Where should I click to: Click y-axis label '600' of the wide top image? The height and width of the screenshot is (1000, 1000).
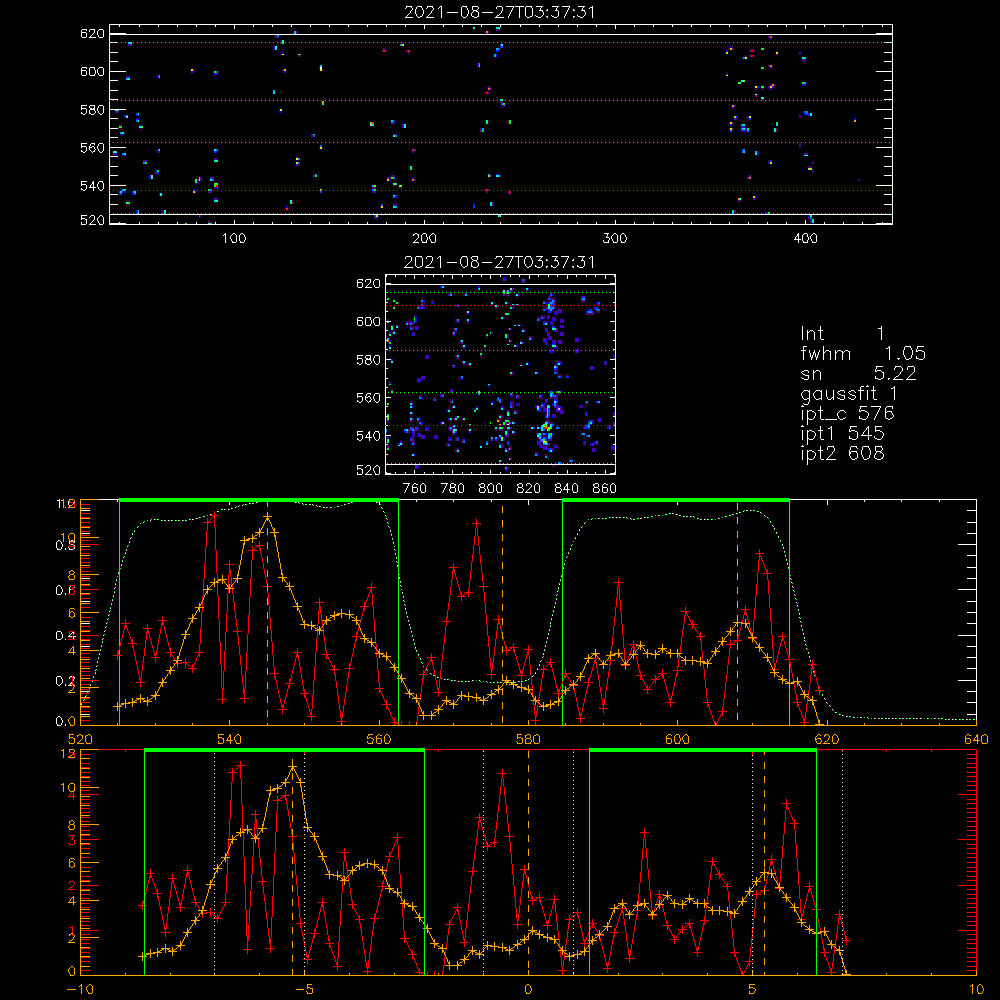click(x=92, y=72)
